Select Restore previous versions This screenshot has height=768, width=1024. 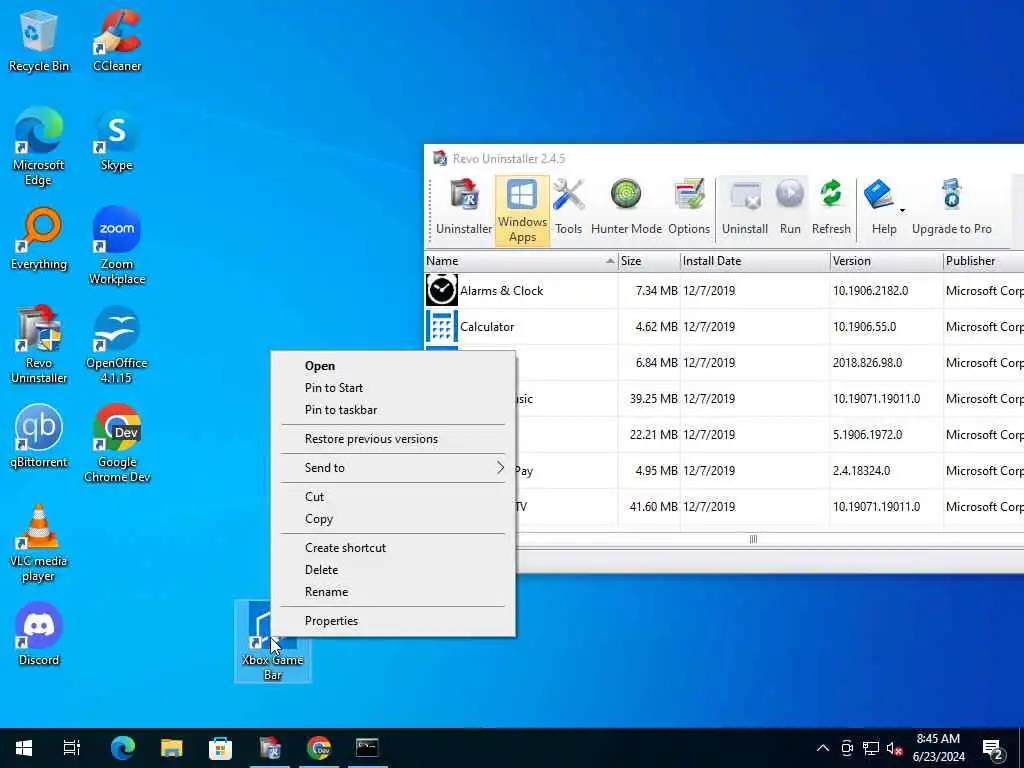tap(392, 439)
